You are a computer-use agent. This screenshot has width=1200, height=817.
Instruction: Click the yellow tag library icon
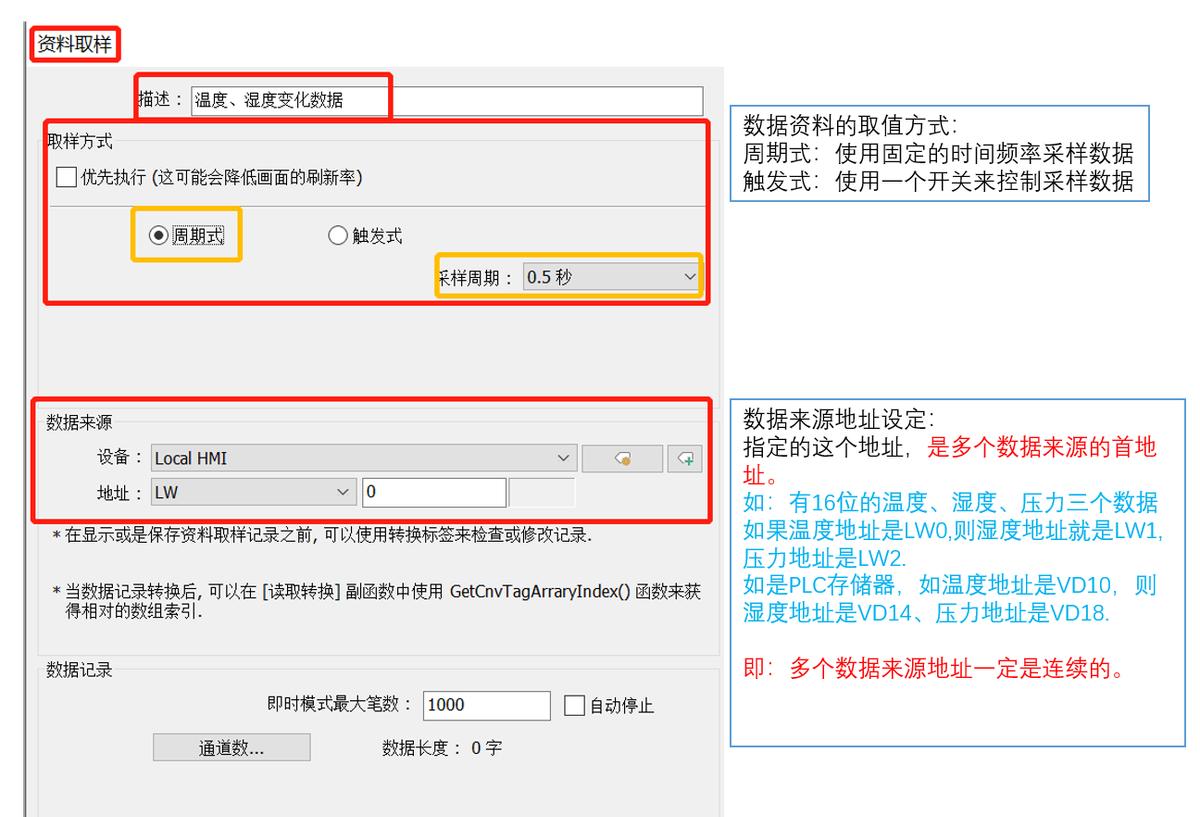(x=620, y=458)
